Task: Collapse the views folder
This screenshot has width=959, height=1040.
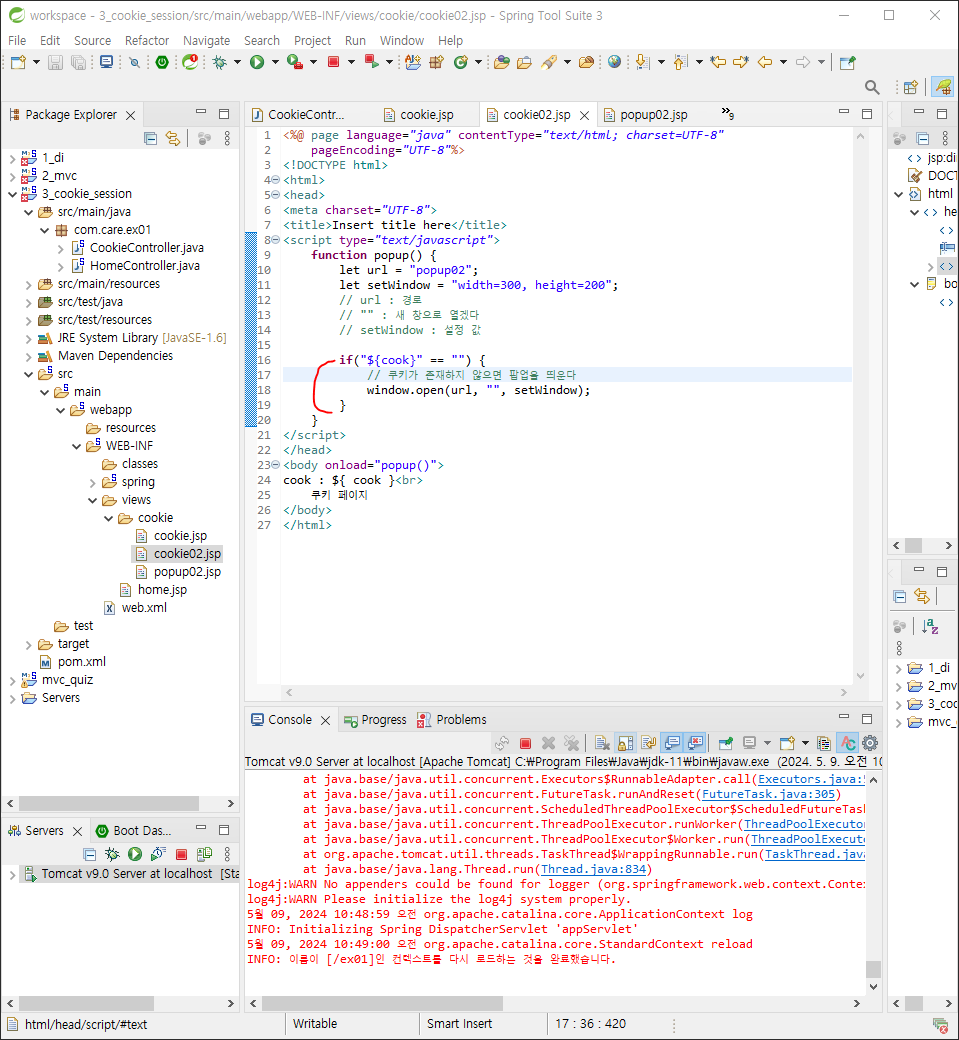Action: pyautogui.click(x=93, y=500)
